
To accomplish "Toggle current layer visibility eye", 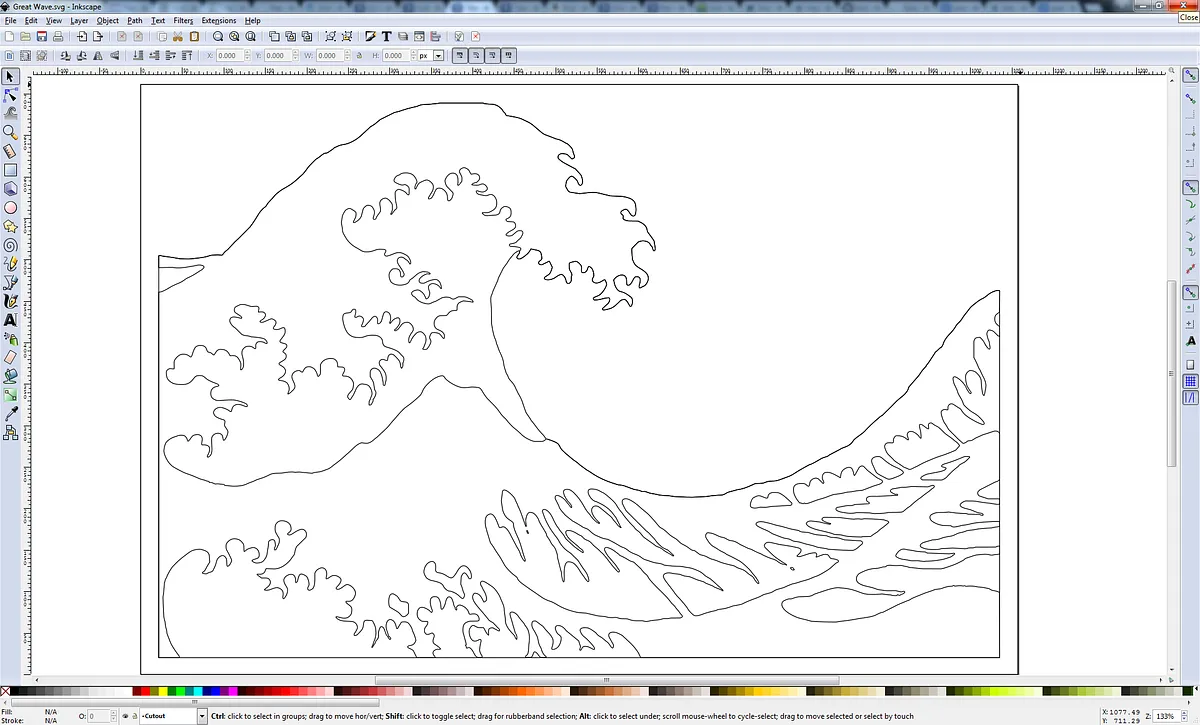I will pyautogui.click(x=124, y=716).
